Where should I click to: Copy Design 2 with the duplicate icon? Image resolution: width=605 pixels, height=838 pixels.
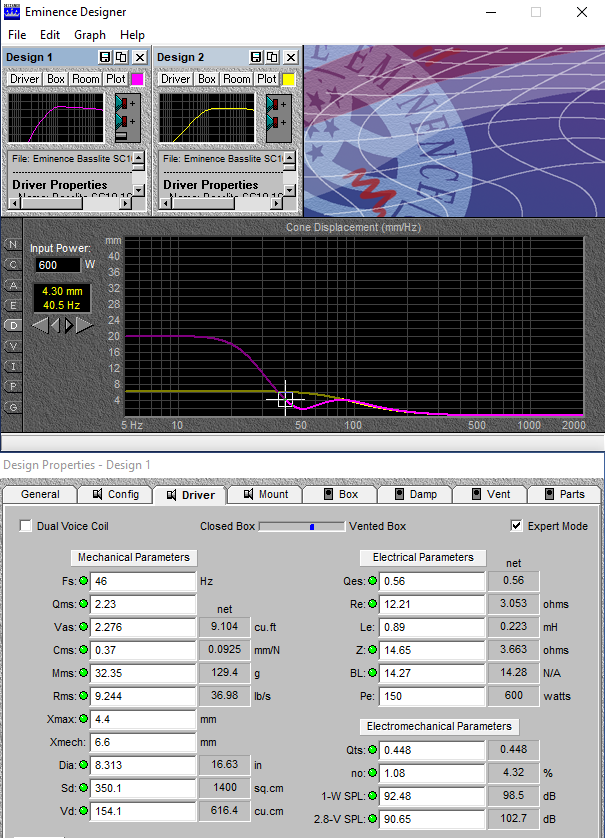click(273, 57)
